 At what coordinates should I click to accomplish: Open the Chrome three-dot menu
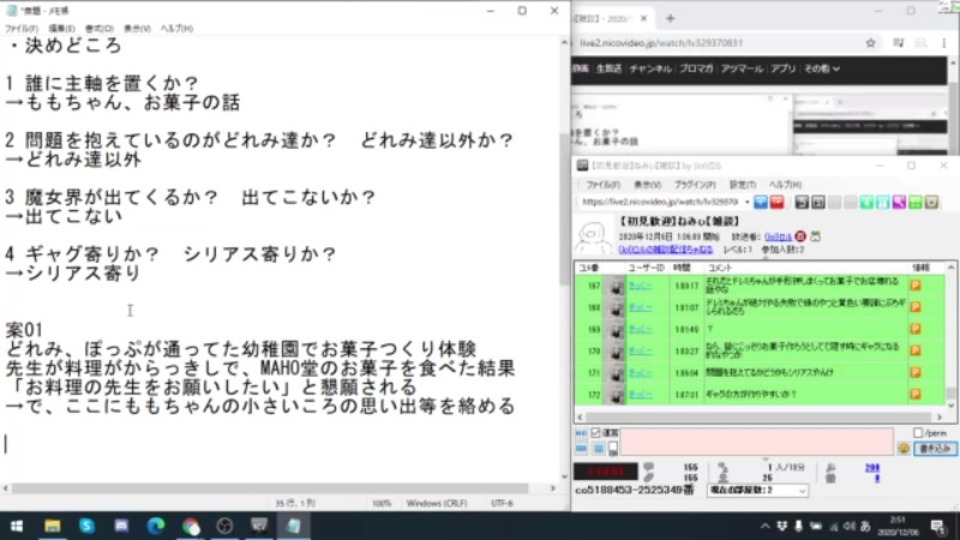pos(943,43)
